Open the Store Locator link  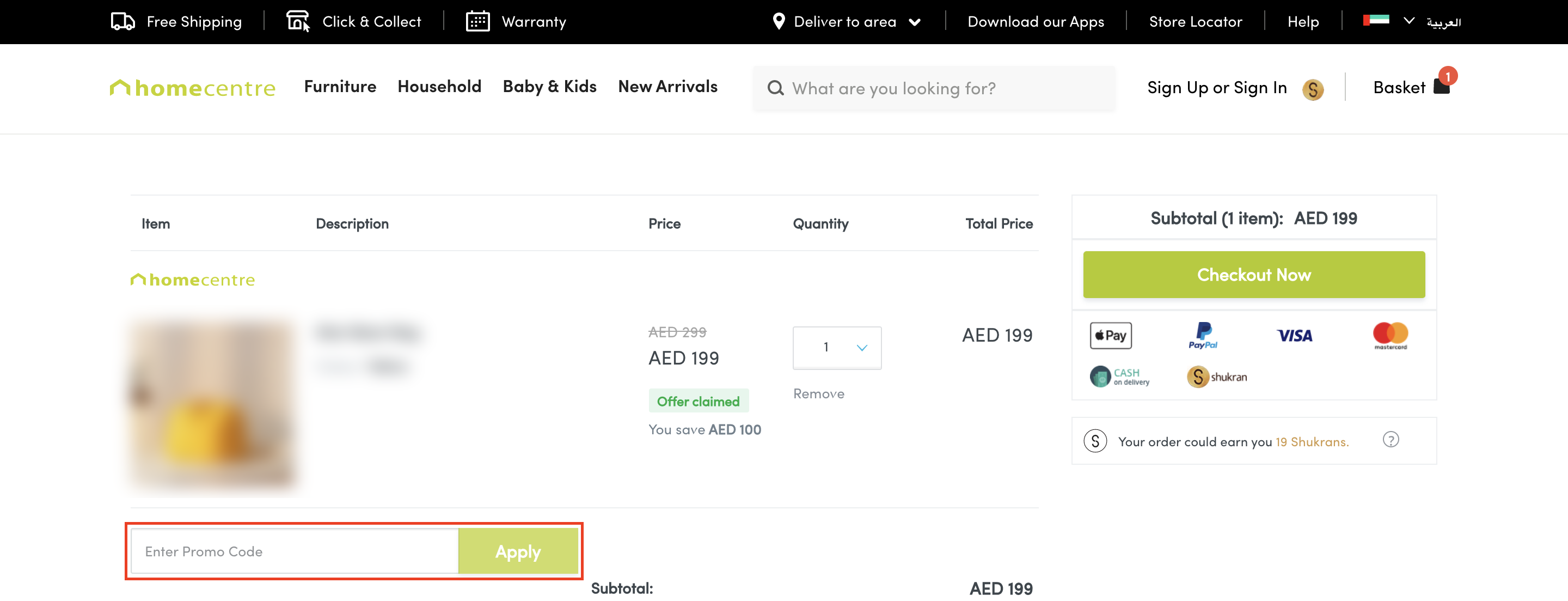pos(1196,22)
